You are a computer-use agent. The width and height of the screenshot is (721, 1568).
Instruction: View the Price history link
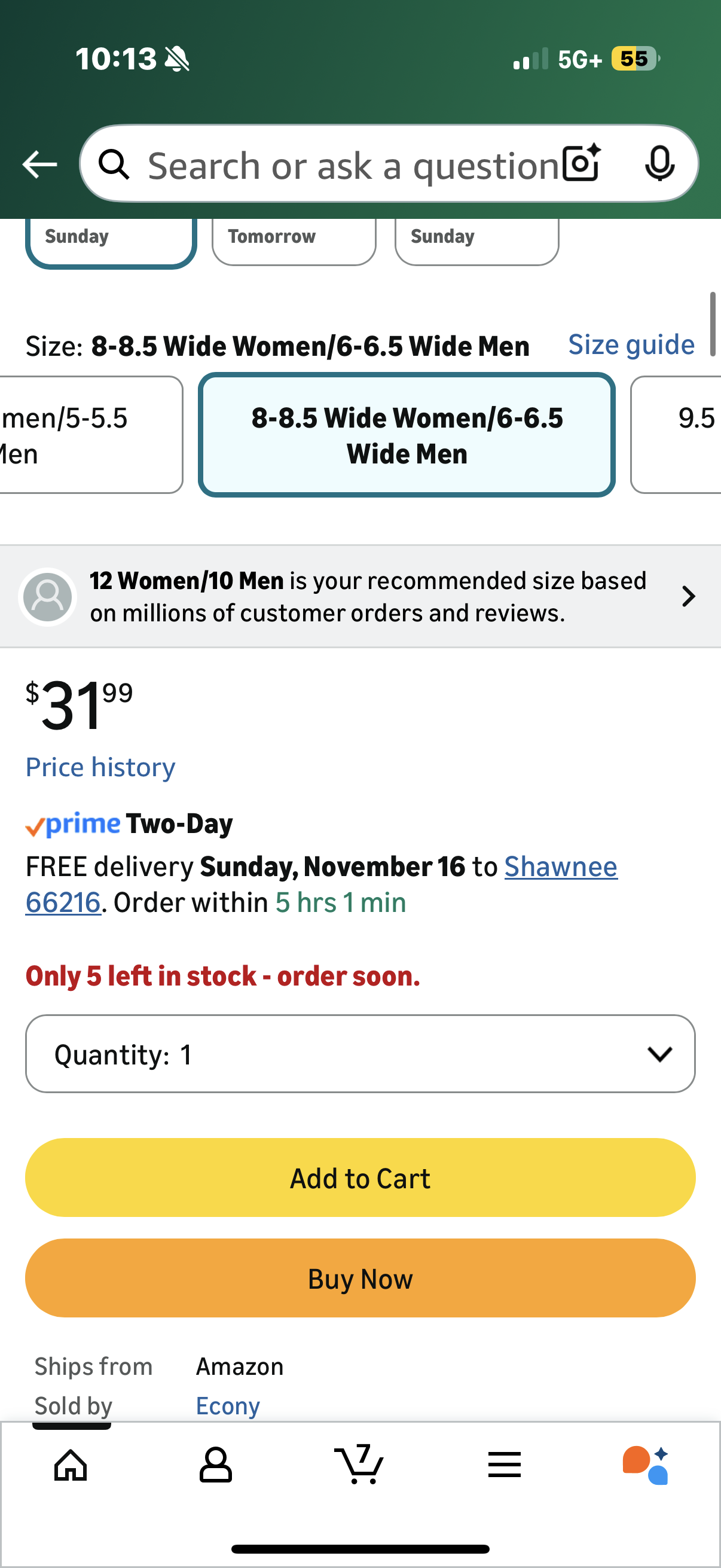[100, 767]
